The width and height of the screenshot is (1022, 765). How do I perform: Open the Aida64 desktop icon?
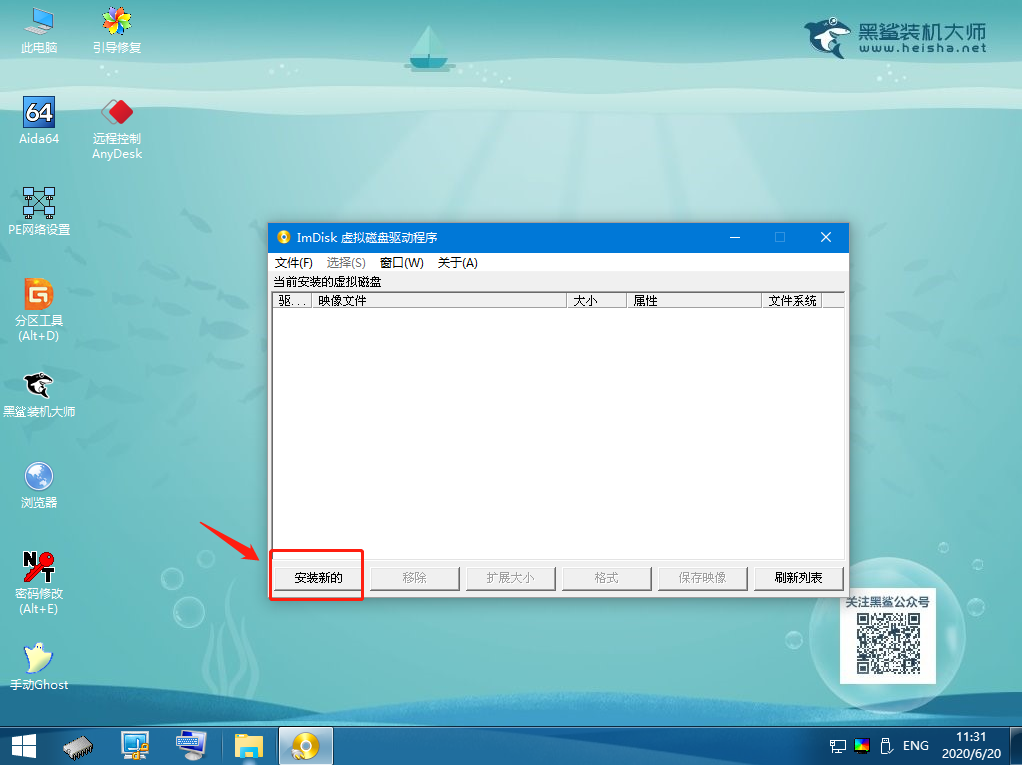(x=39, y=121)
